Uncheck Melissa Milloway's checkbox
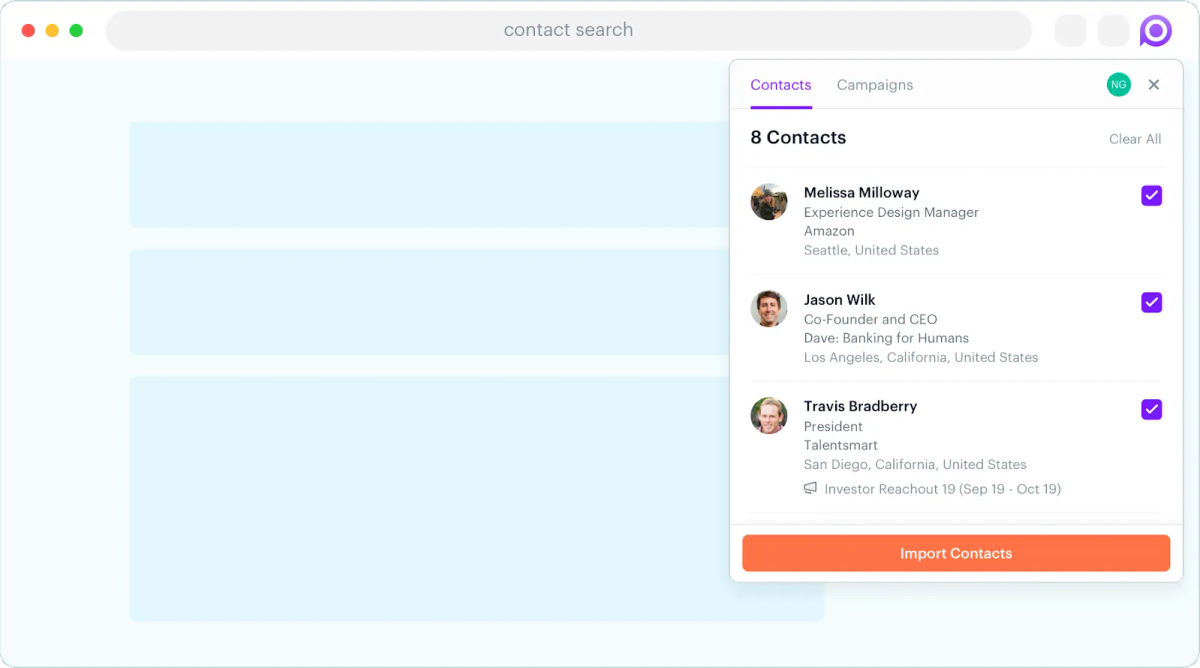Screen dimensions: 1200x668 (1152, 196)
